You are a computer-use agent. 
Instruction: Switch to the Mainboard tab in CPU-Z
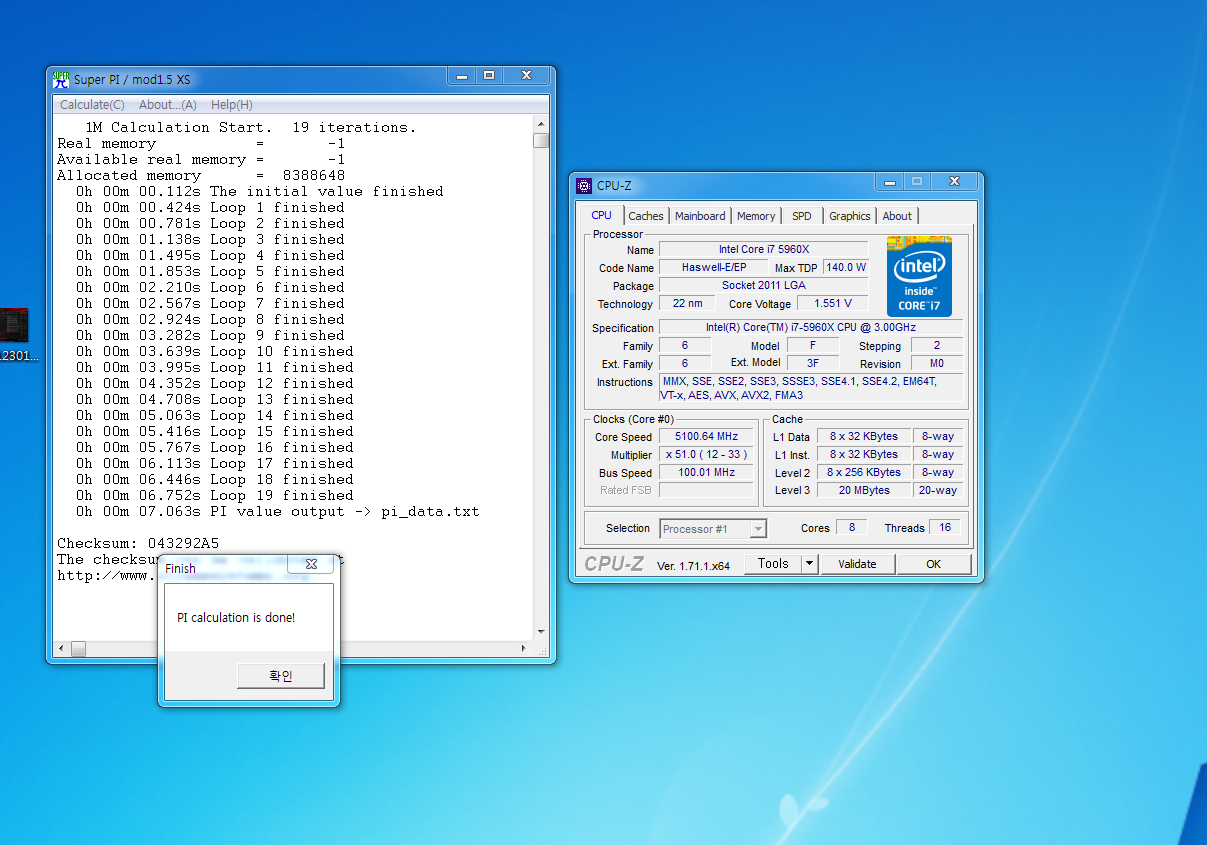[x=700, y=216]
